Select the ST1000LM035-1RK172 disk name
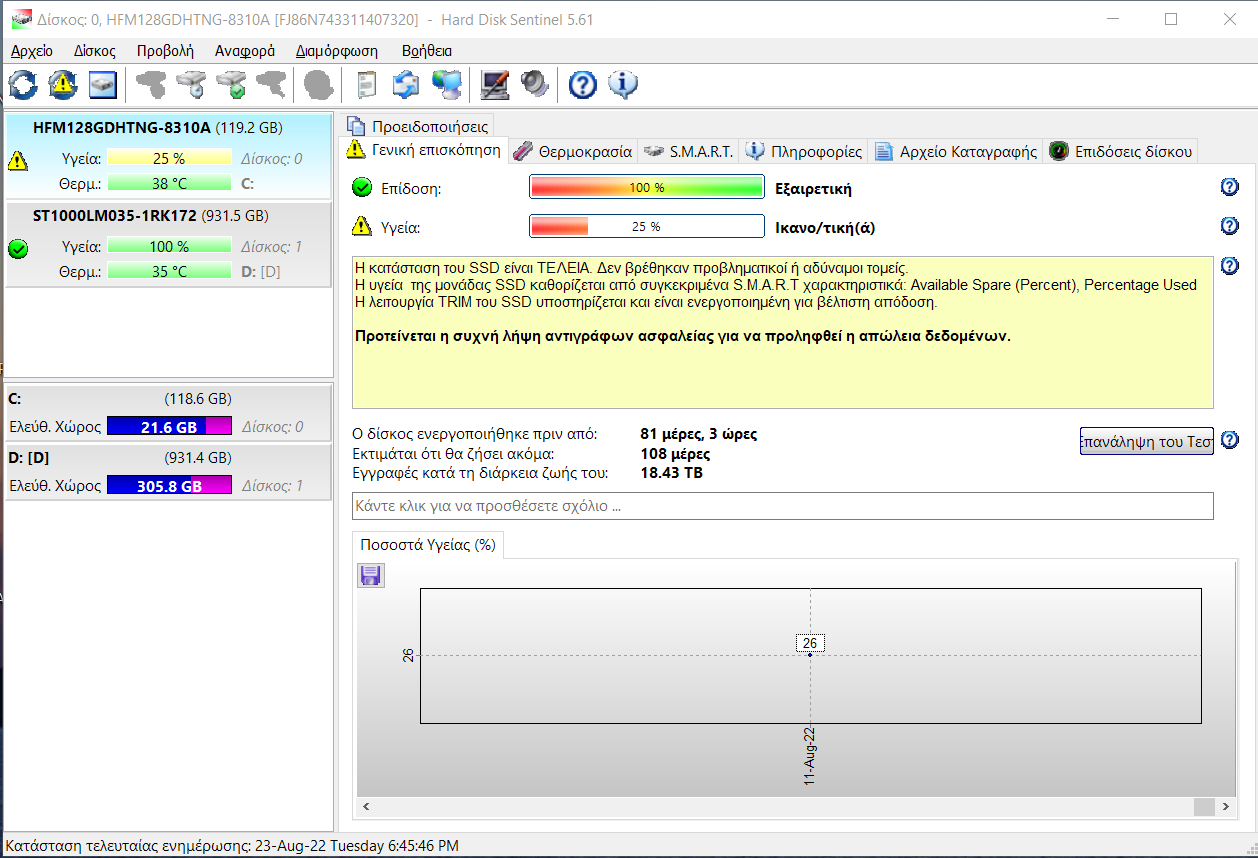 pos(116,215)
